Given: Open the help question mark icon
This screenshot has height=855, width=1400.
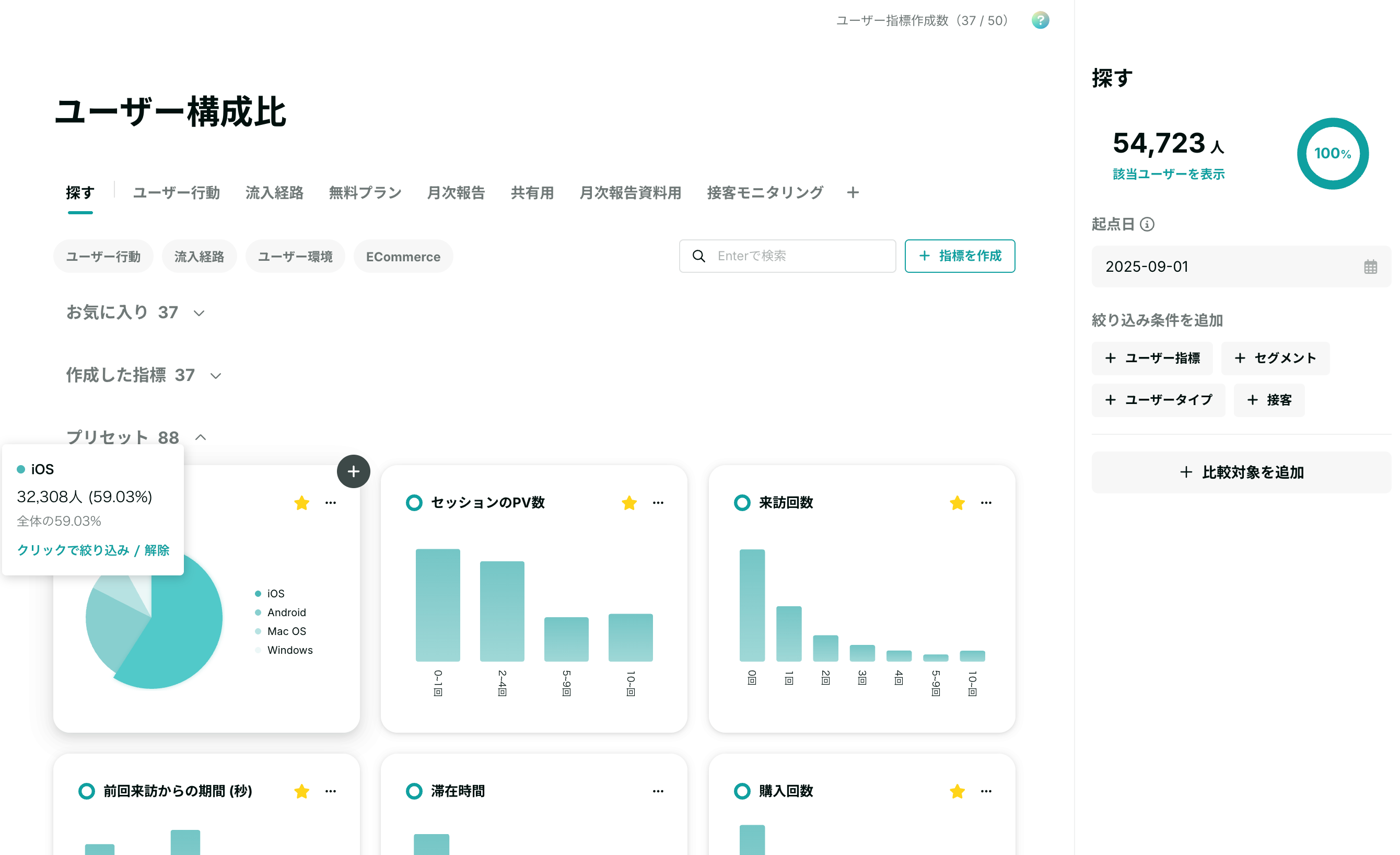Looking at the screenshot, I should (1040, 20).
